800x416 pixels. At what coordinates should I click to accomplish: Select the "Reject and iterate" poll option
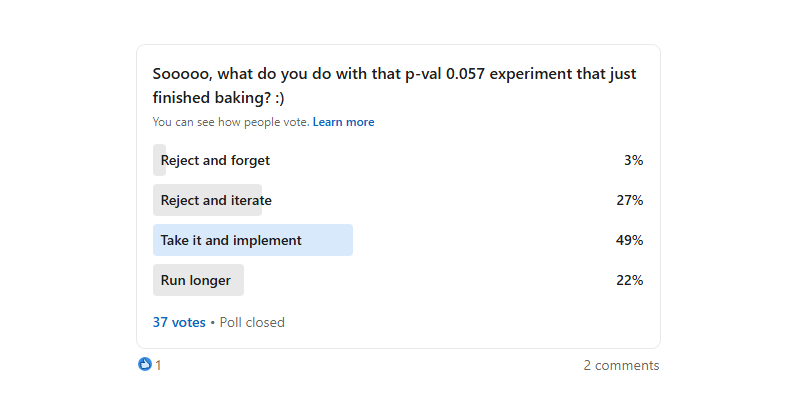[x=216, y=200]
